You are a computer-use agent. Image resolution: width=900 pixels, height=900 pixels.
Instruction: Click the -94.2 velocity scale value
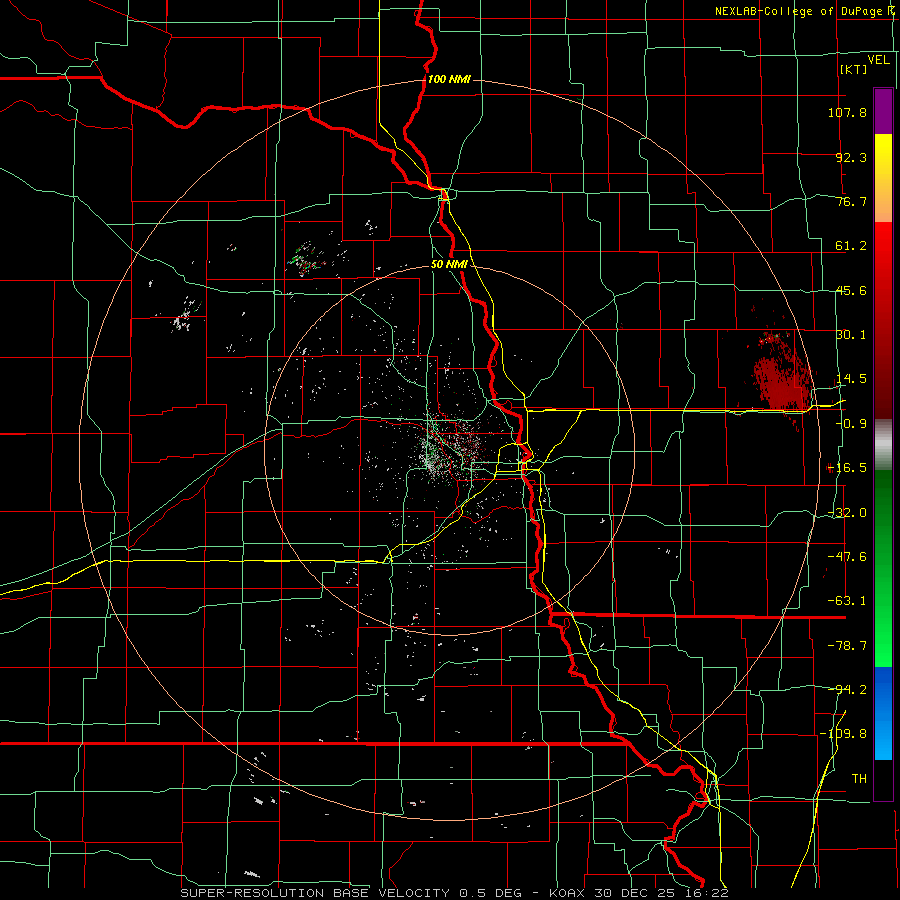tap(847, 689)
